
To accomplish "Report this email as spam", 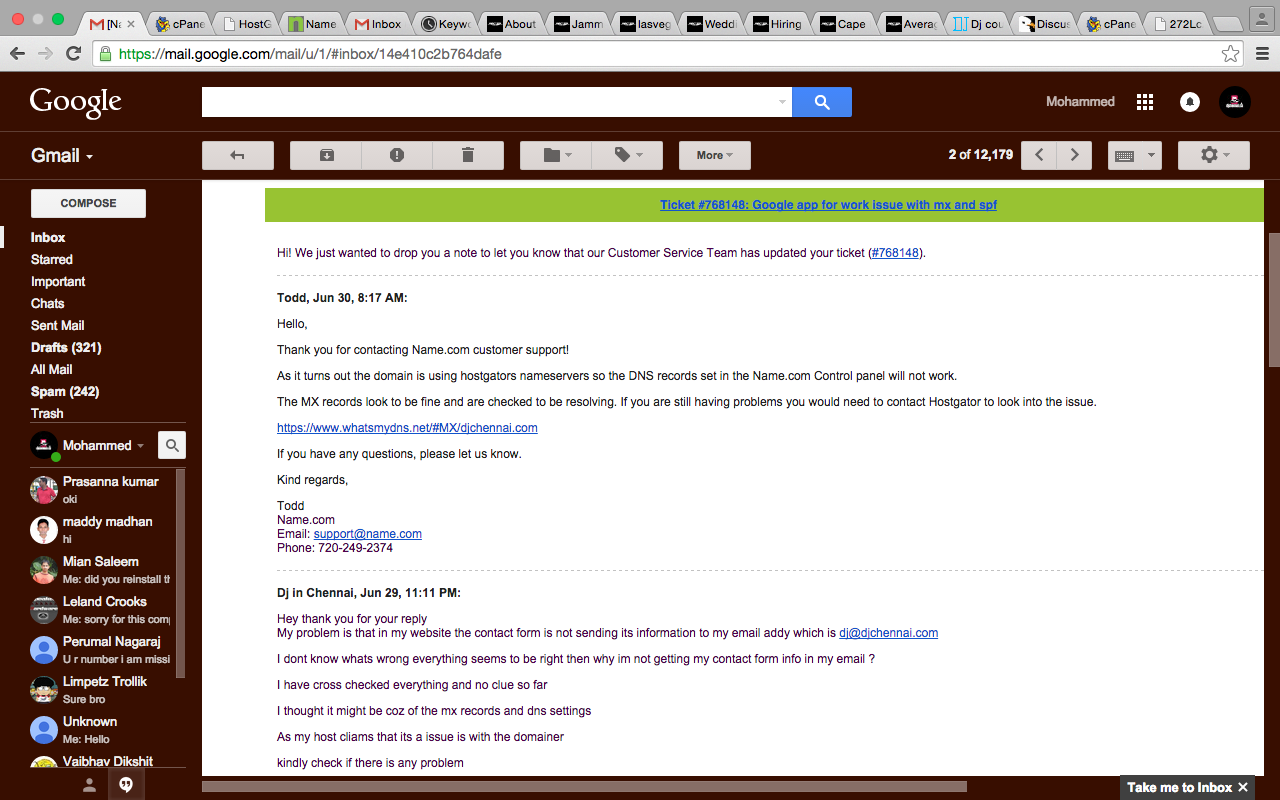I will [x=397, y=155].
